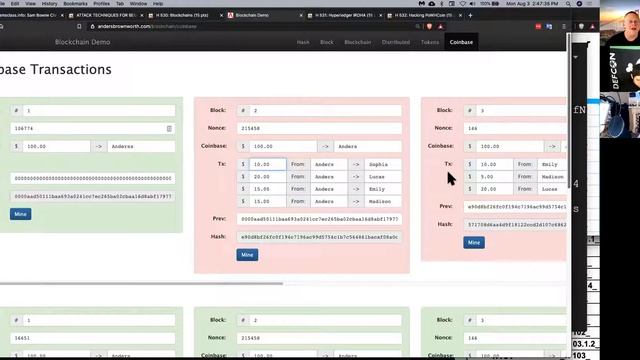Edit block 3 Tx sender Madison
The image size is (640, 360).
point(552,177)
